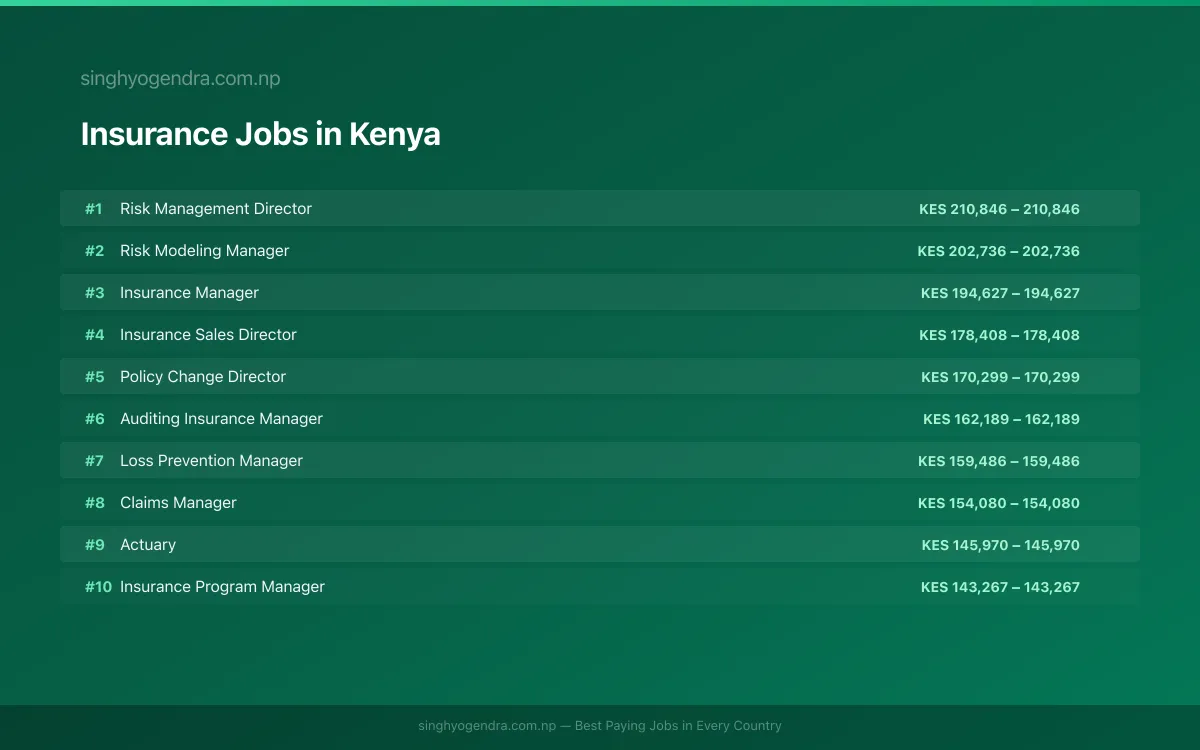Click salary 'KES 178,408 – 178,408'
Screen dimensions: 1200x750
[x=999, y=335]
